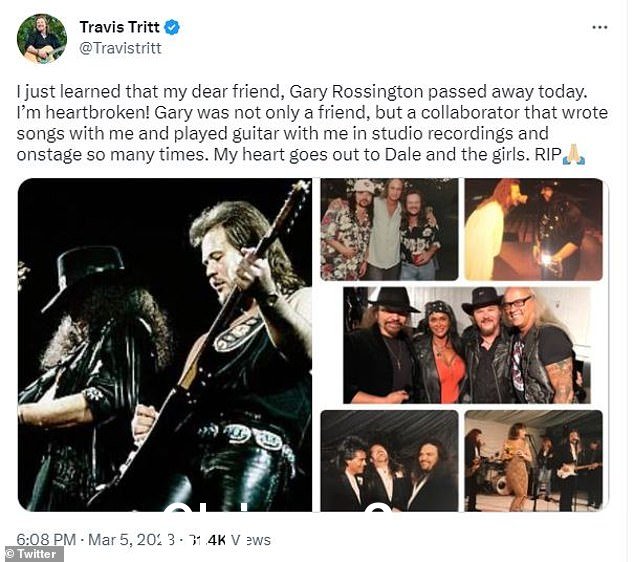Screen dimensions: 634x562
Task: Click the Mar 5, 2023 date
Action: pyautogui.click(x=131, y=539)
